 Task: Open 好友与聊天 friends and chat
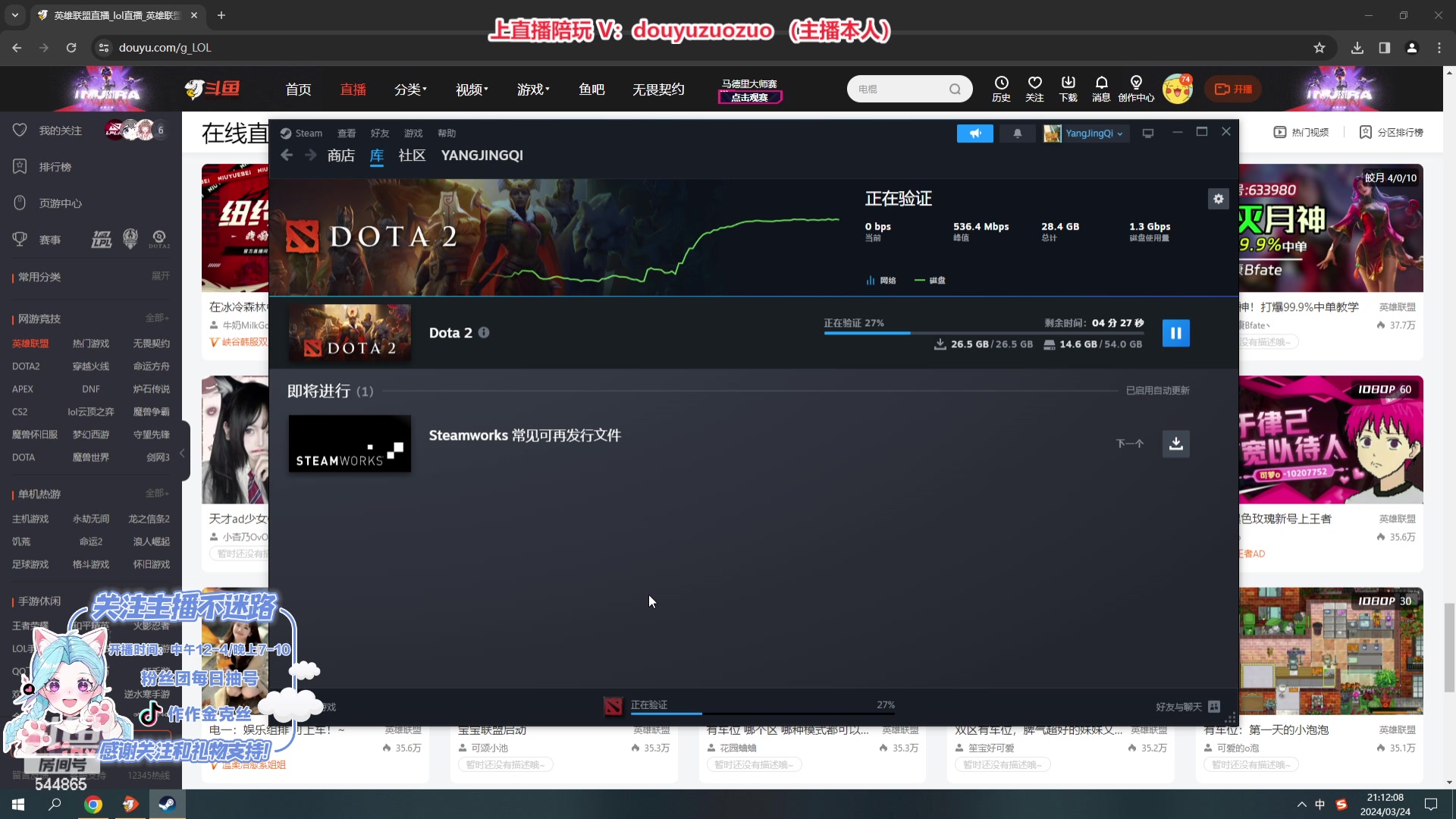(1188, 707)
